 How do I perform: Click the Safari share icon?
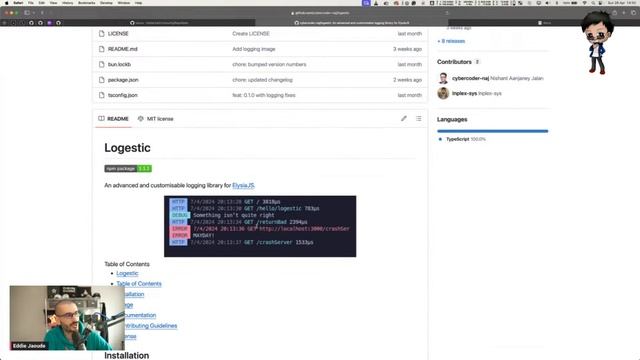click(x=614, y=13)
